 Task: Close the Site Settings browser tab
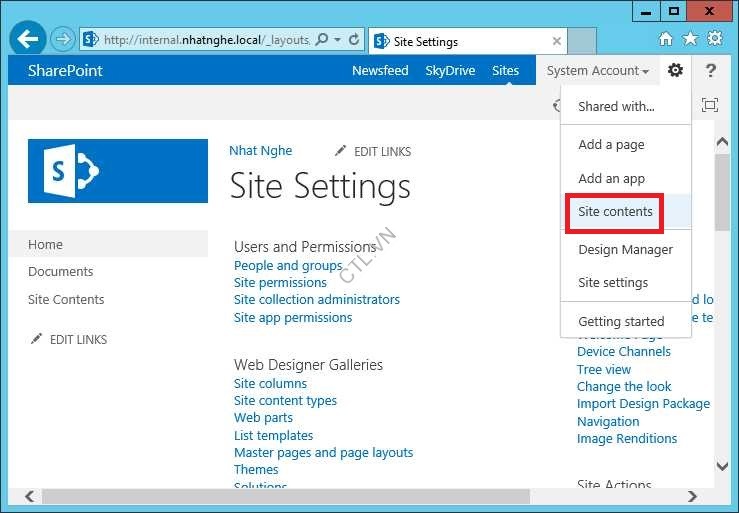557,41
